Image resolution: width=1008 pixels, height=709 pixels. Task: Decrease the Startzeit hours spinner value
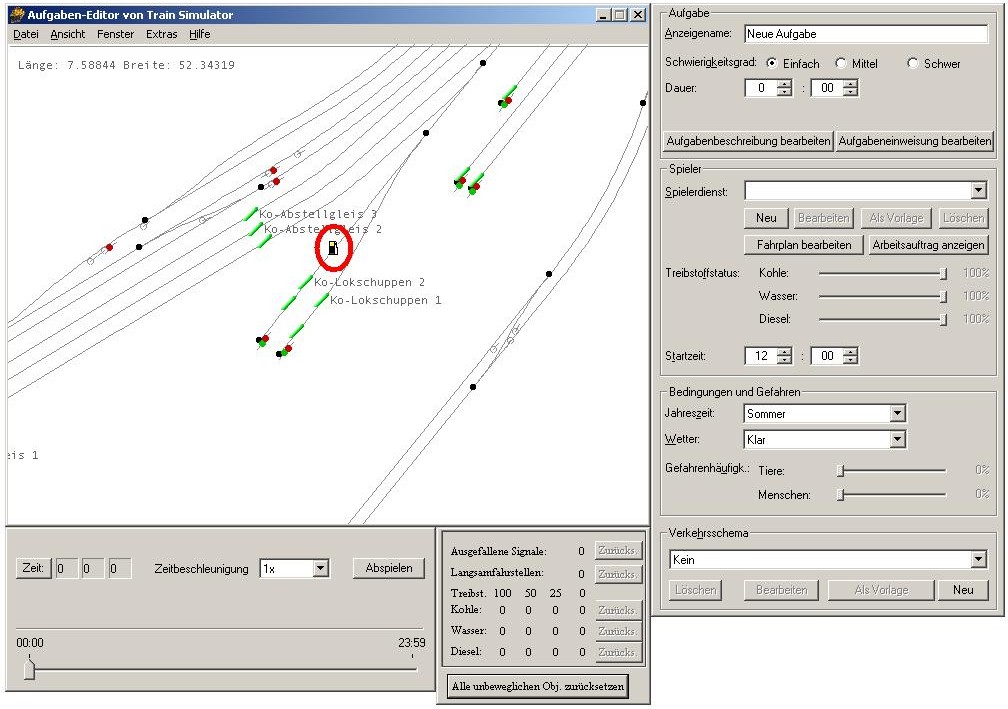[x=785, y=360]
